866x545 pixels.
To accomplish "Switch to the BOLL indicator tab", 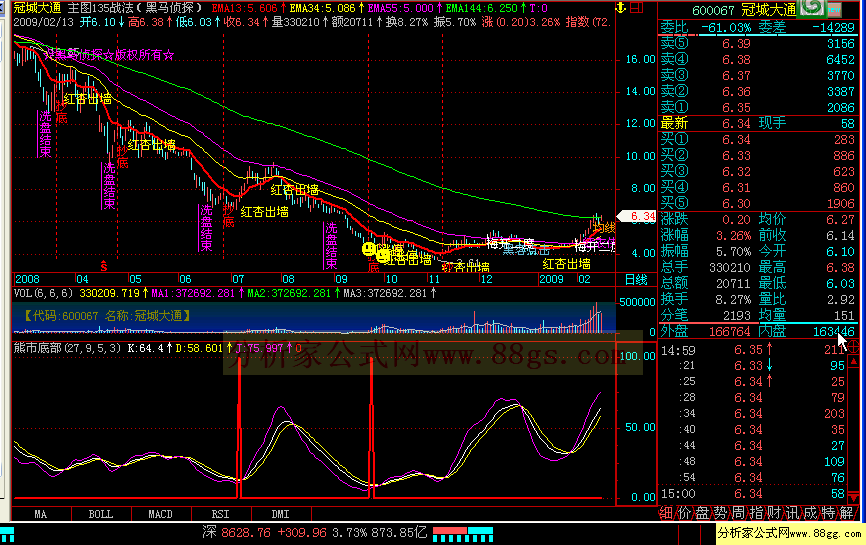I will click(101, 514).
